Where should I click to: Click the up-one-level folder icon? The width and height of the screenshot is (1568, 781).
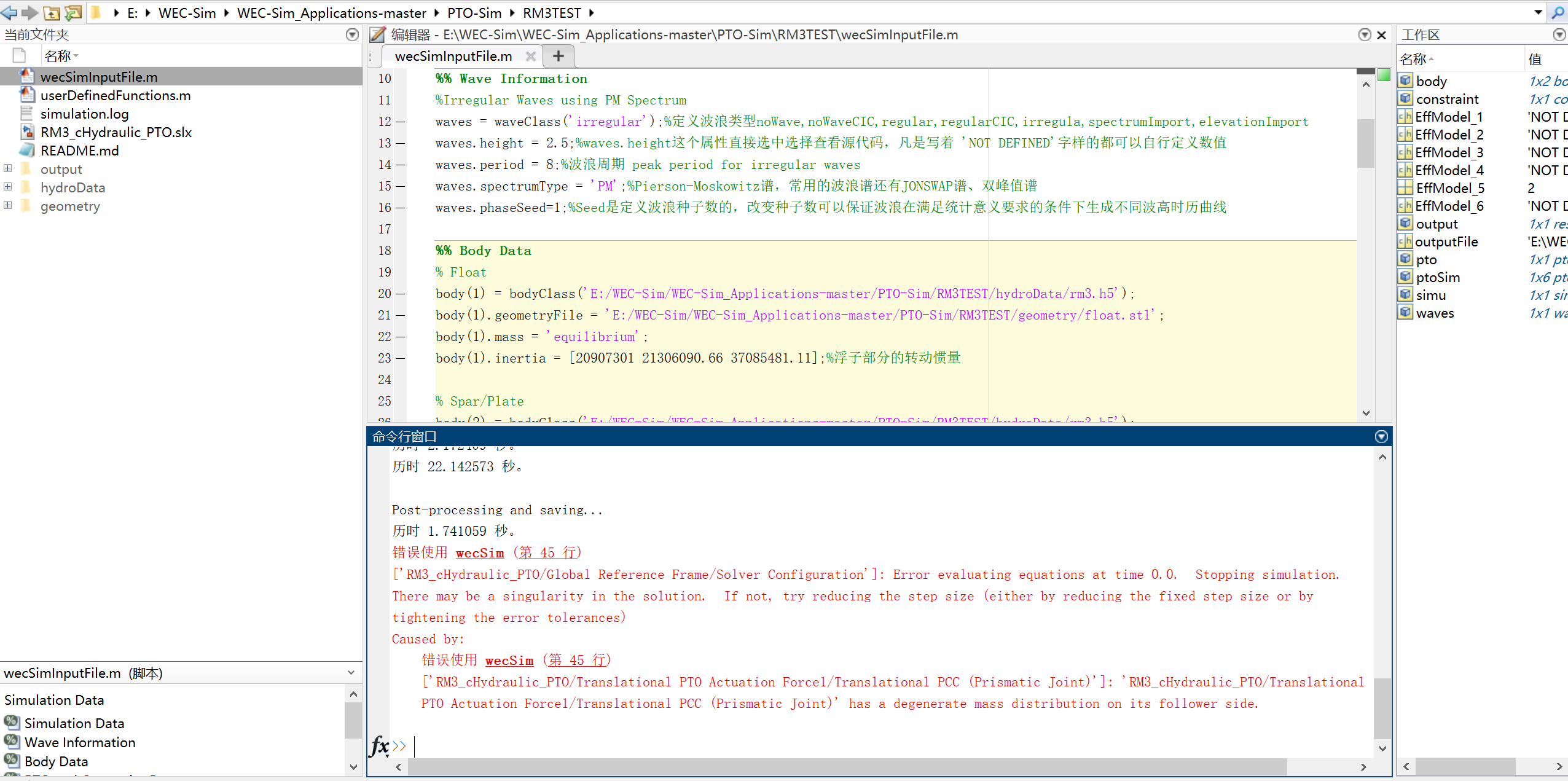(x=52, y=12)
